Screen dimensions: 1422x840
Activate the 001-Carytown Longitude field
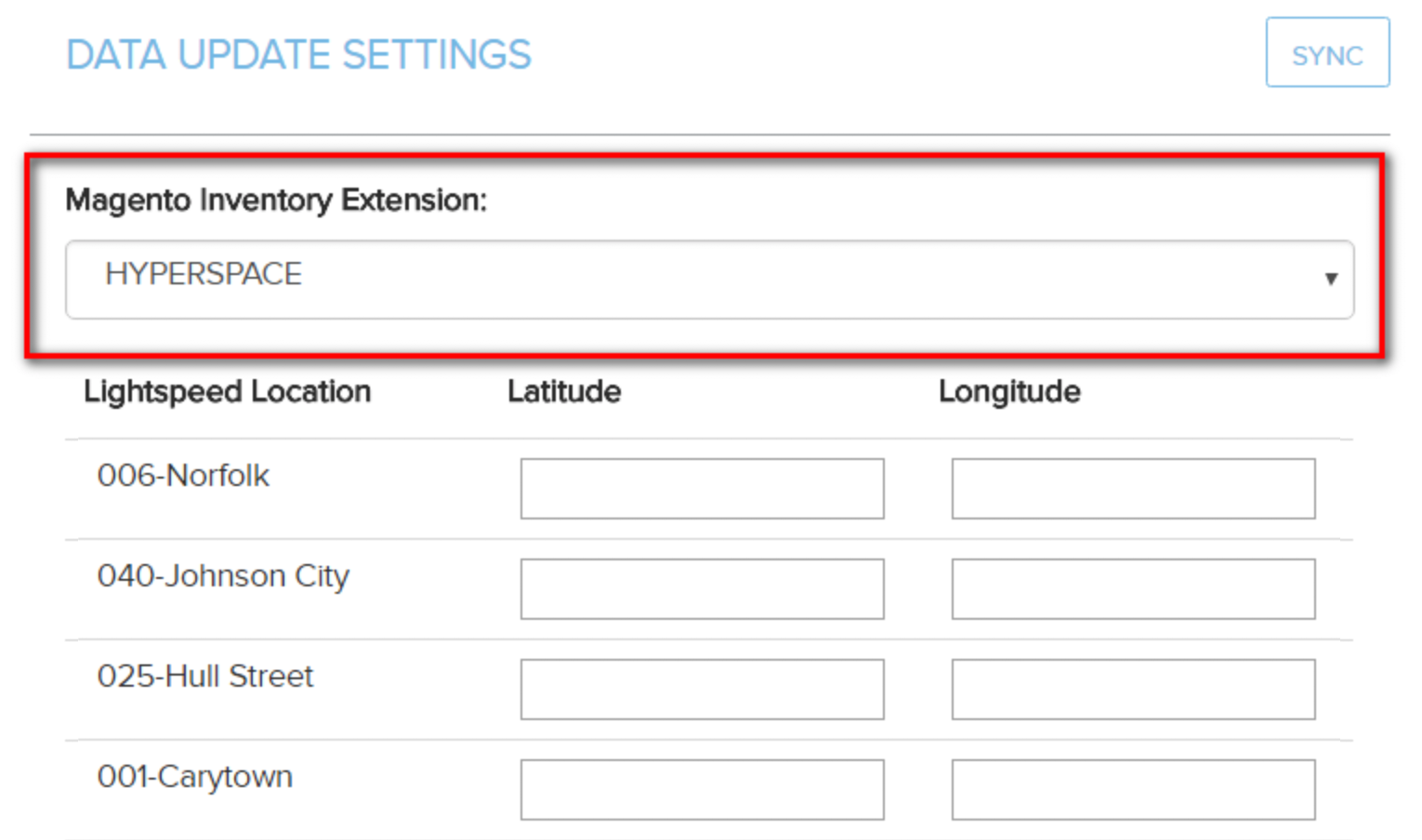pyautogui.click(x=1132, y=790)
